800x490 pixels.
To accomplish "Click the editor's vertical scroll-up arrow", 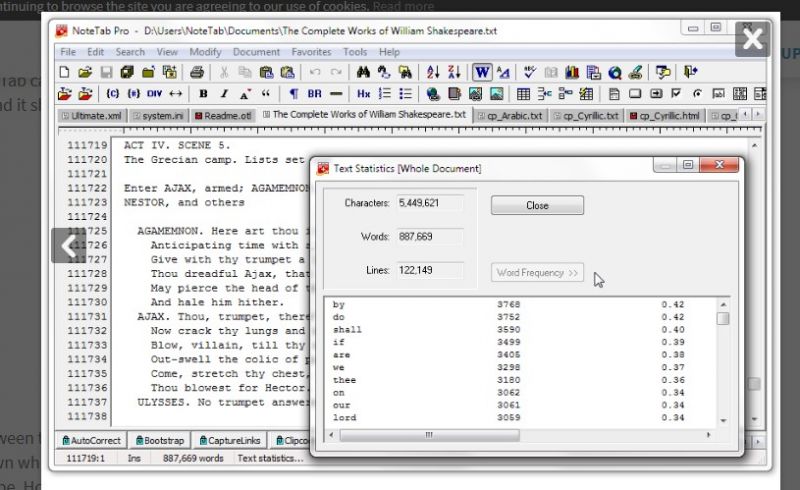I will tap(755, 145).
